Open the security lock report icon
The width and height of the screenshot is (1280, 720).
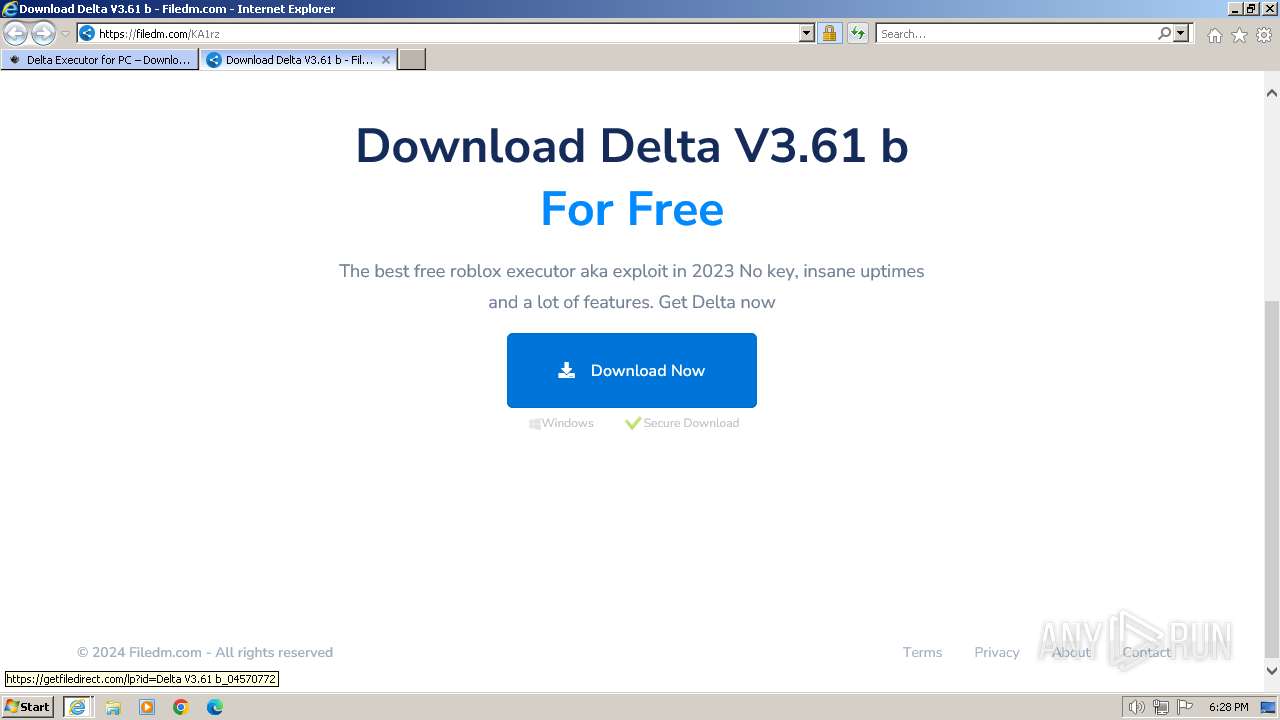click(829, 33)
